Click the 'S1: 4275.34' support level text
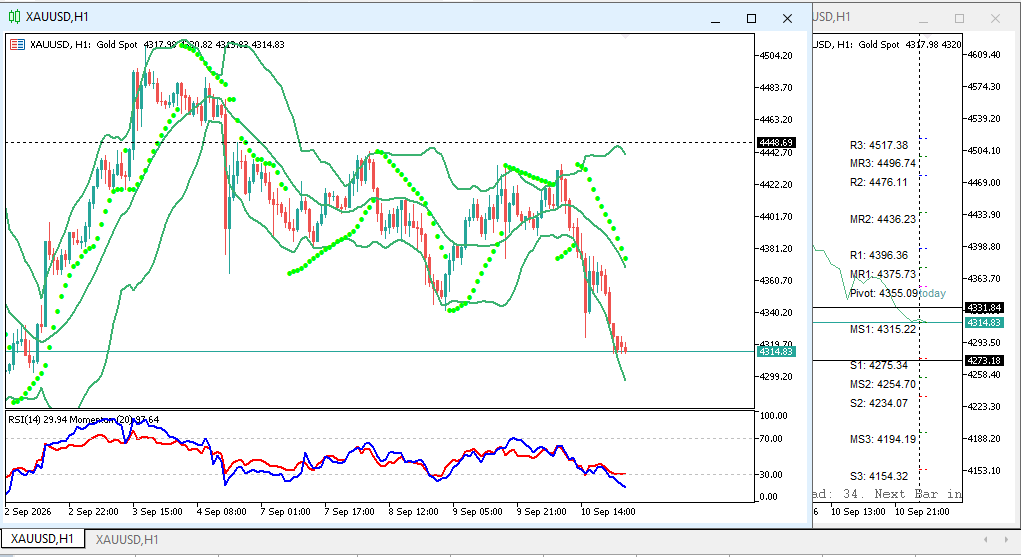 coord(879,365)
